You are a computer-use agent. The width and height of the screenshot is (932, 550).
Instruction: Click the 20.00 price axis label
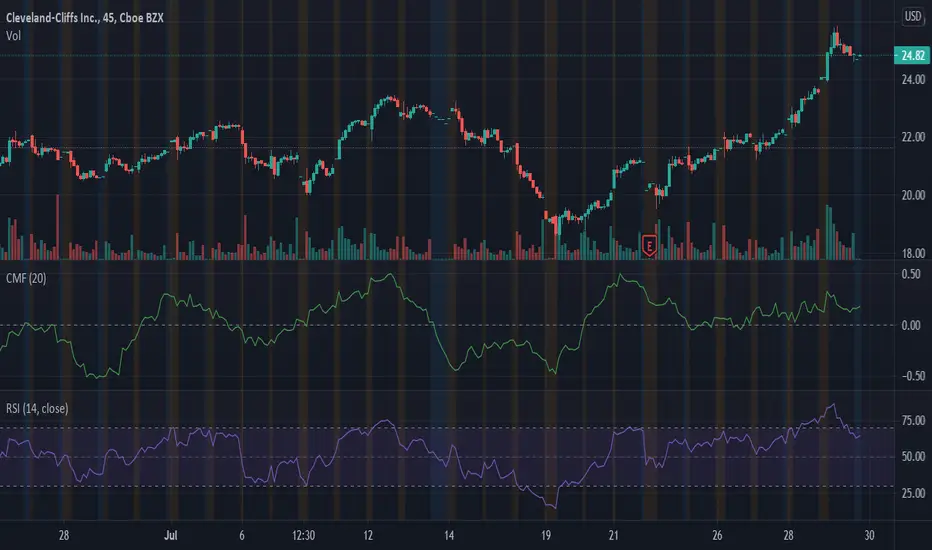(913, 195)
